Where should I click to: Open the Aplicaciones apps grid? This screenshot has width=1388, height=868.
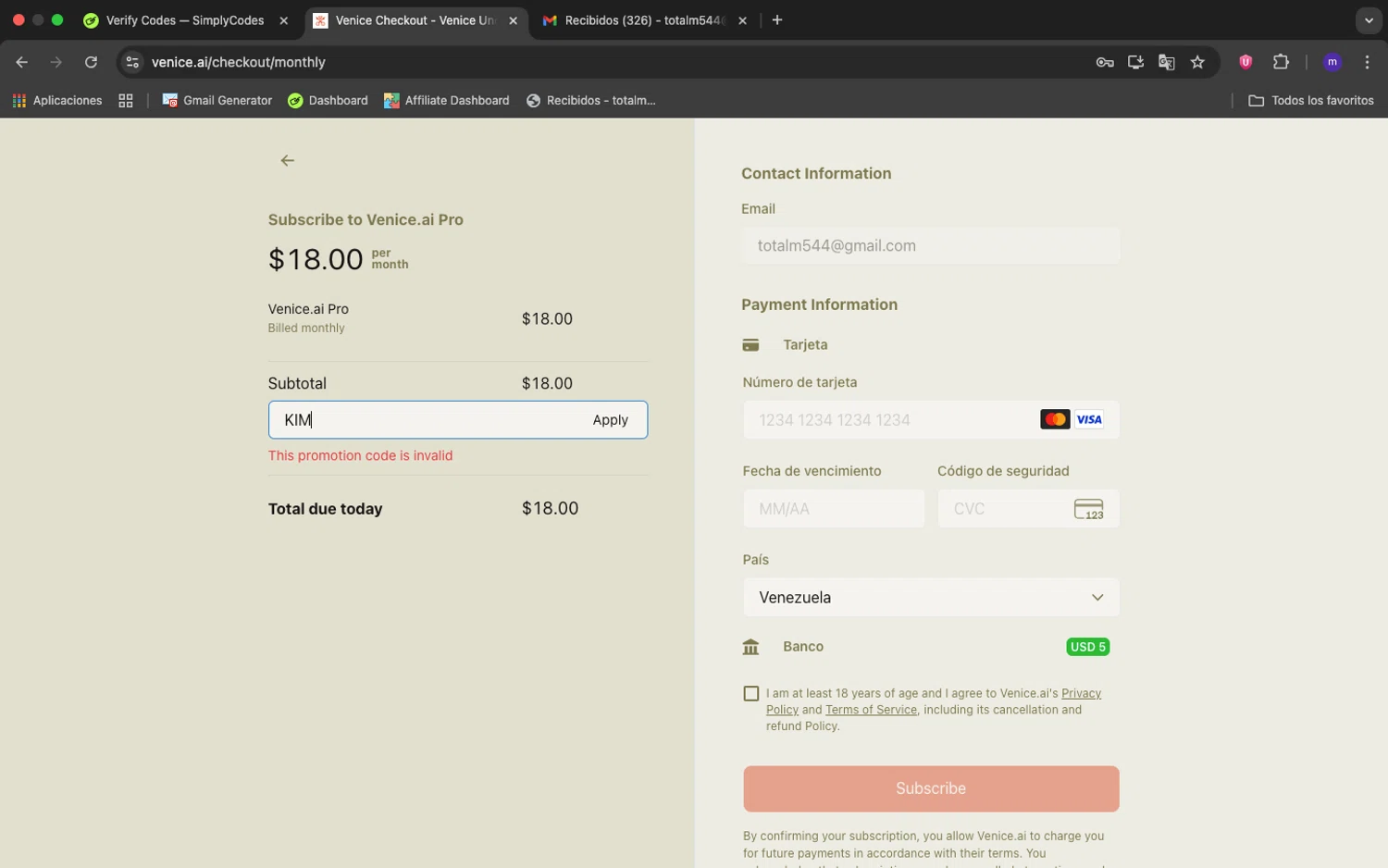coord(57,100)
